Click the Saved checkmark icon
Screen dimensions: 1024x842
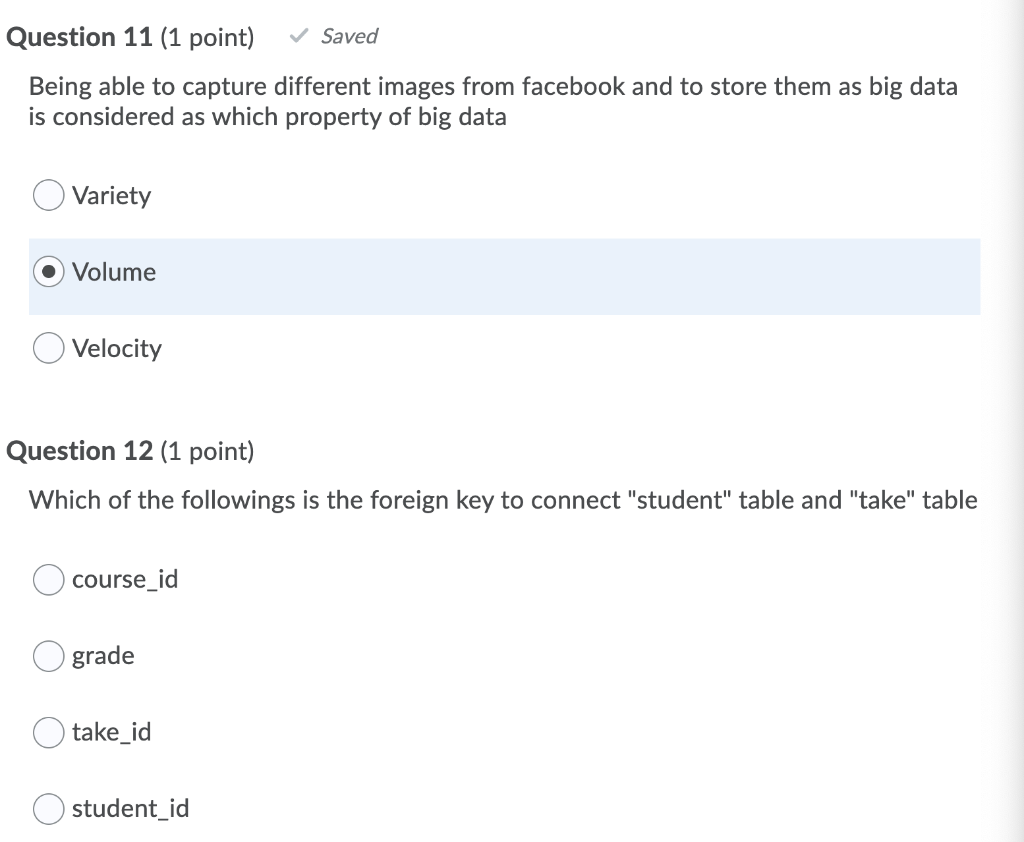click(297, 36)
